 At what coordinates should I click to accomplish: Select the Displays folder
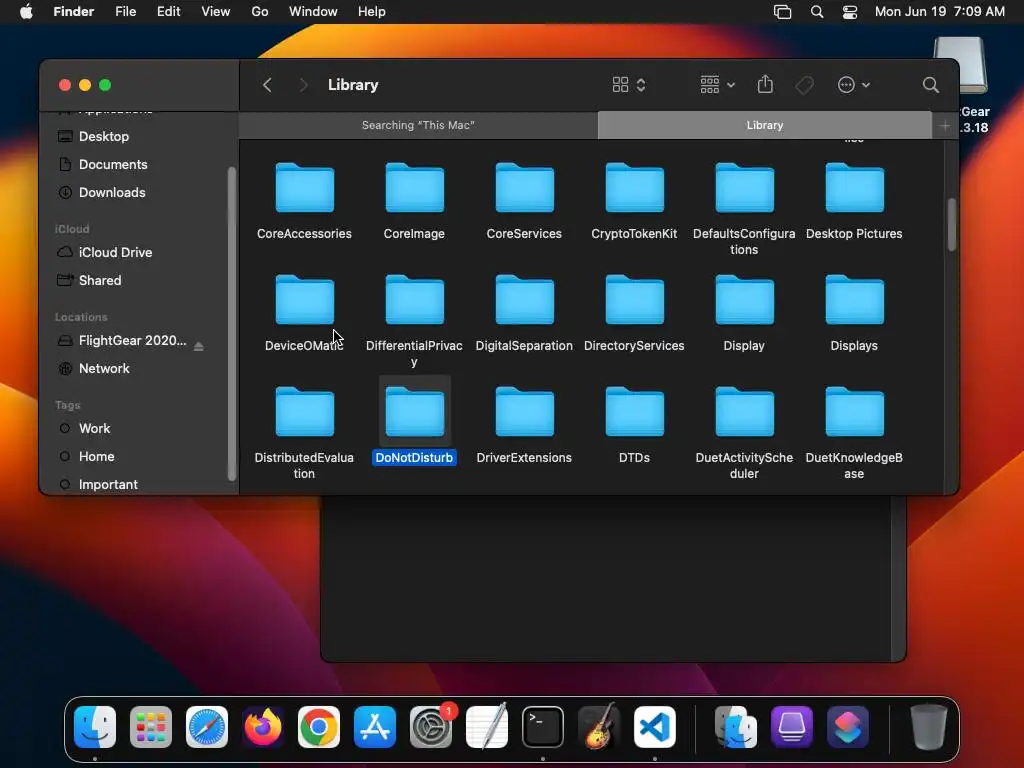[854, 300]
